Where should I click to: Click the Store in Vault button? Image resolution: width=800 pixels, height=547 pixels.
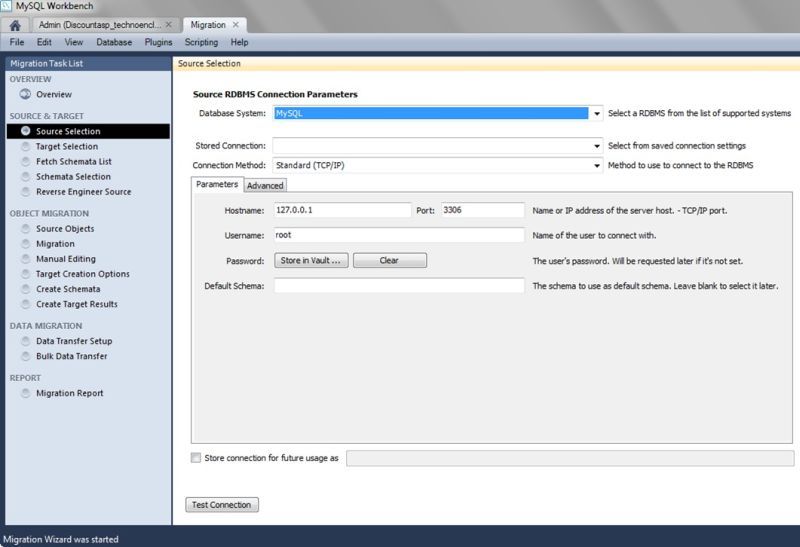tap(311, 260)
